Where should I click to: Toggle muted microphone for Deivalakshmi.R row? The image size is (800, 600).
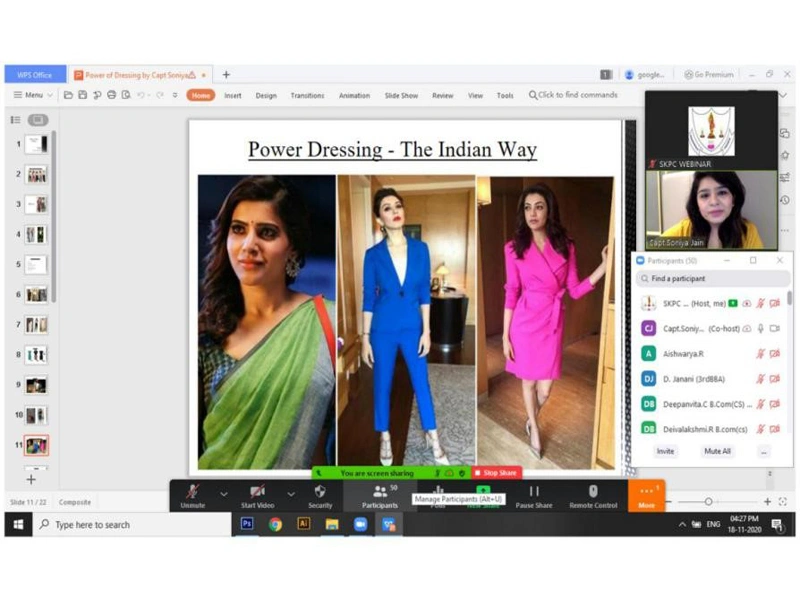760,429
